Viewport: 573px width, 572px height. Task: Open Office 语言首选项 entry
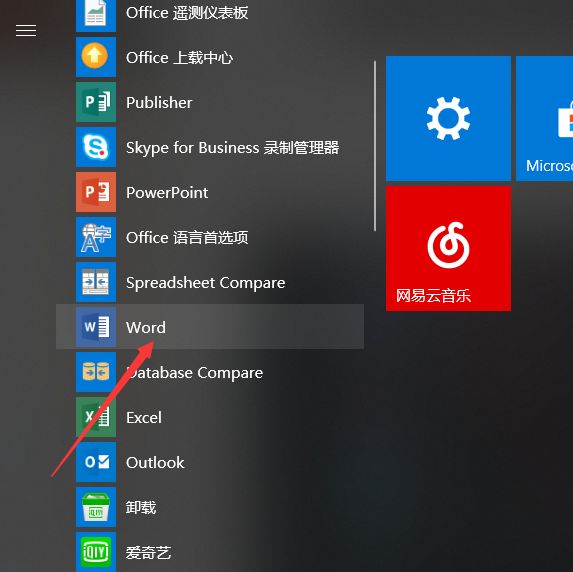[187, 238]
